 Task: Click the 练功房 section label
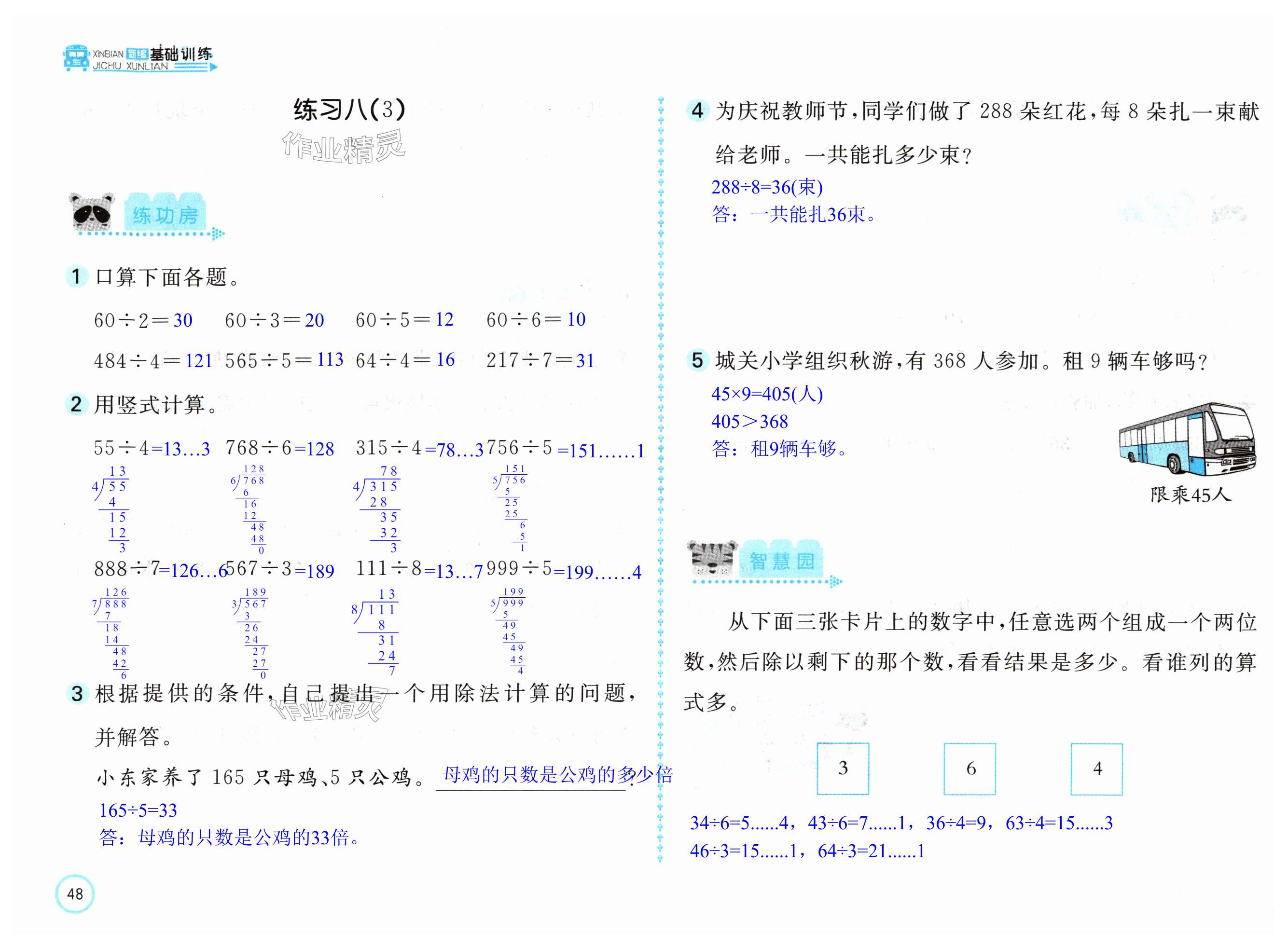(x=165, y=215)
